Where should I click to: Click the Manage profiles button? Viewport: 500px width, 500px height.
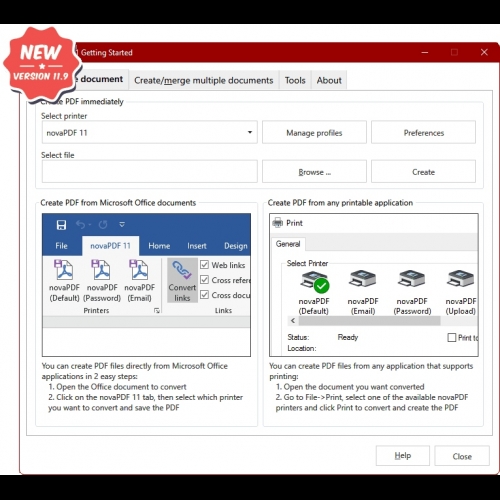(x=314, y=133)
